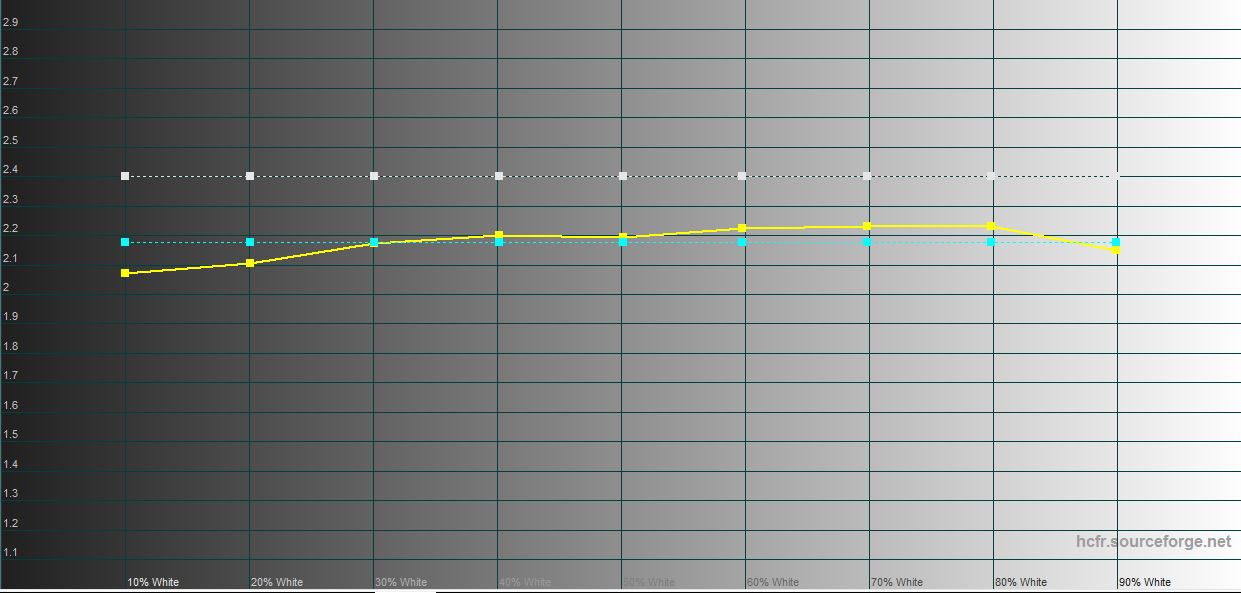1241x593 pixels.
Task: Select the "60% White" axis label
Action: coord(773,582)
